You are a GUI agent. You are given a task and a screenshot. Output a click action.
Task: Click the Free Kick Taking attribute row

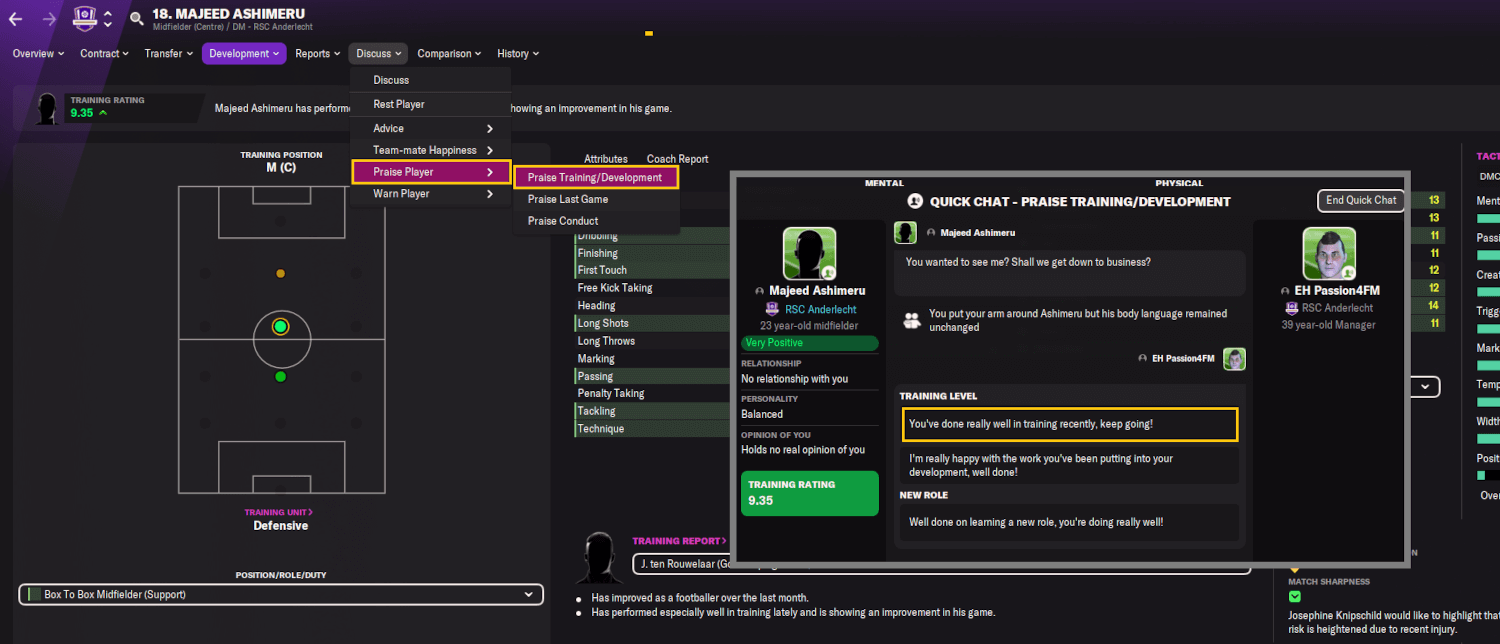pos(653,288)
